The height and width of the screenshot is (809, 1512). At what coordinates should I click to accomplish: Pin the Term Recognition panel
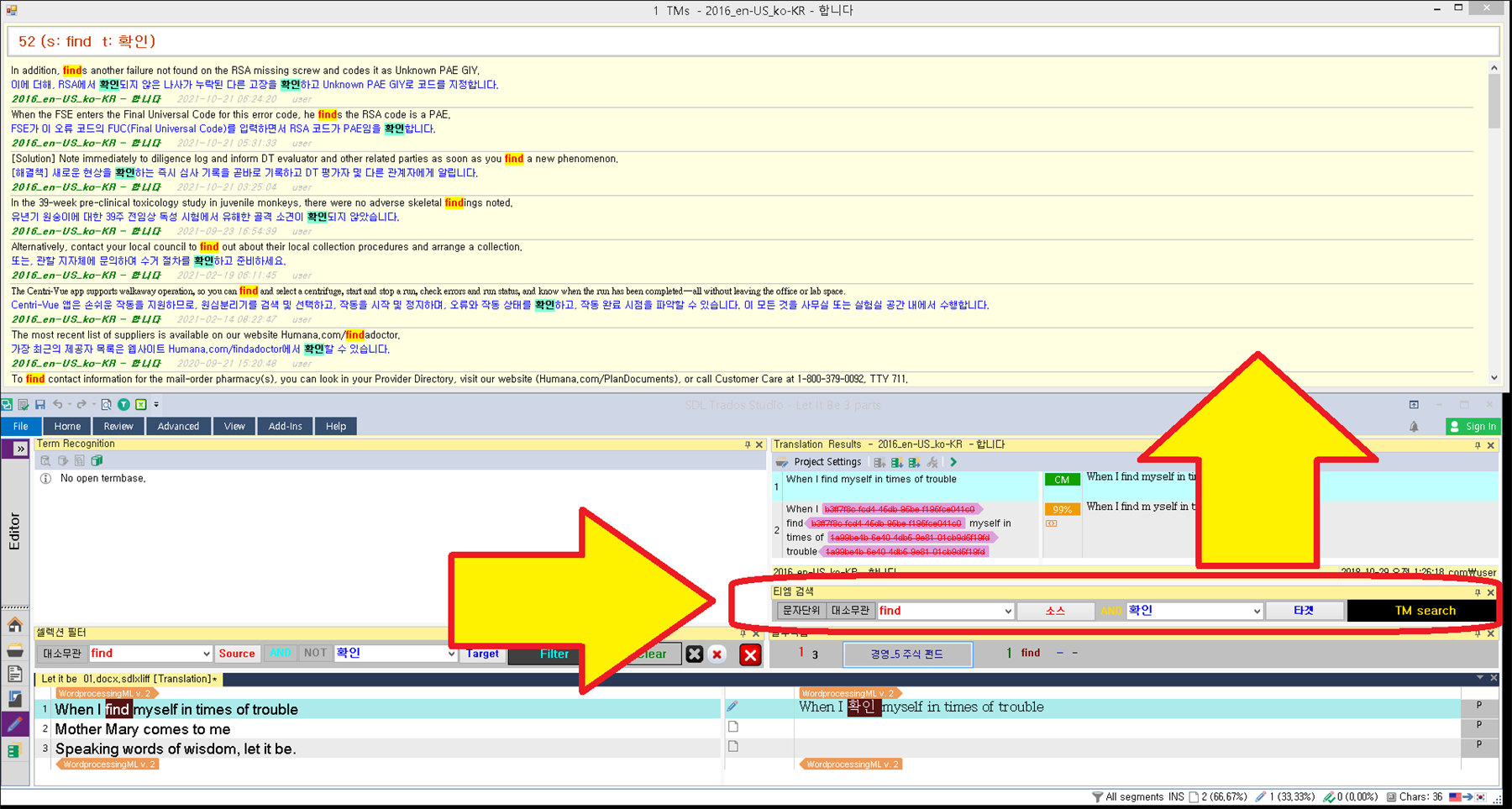[748, 444]
